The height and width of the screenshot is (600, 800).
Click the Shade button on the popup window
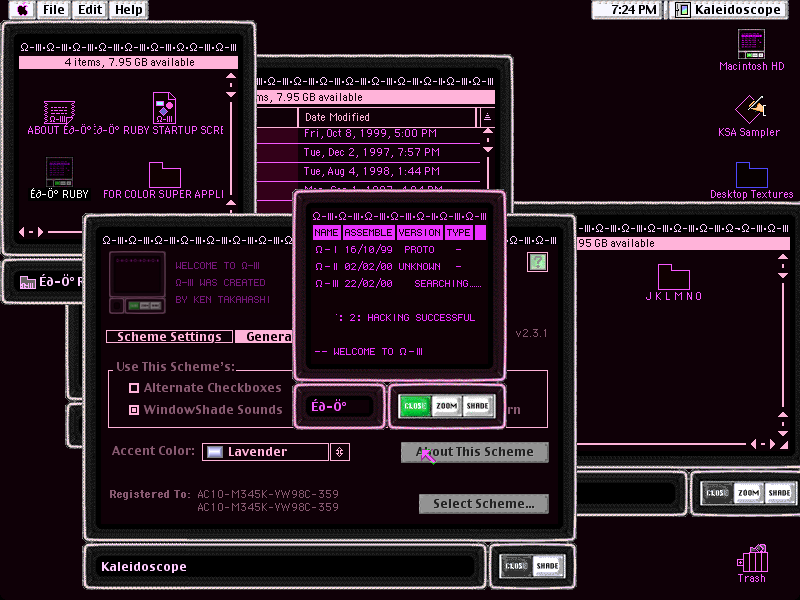click(x=478, y=406)
